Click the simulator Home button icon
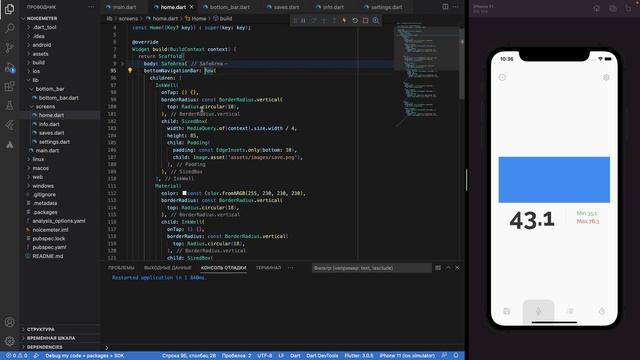The width and height of the screenshot is (640, 360). [596, 8]
